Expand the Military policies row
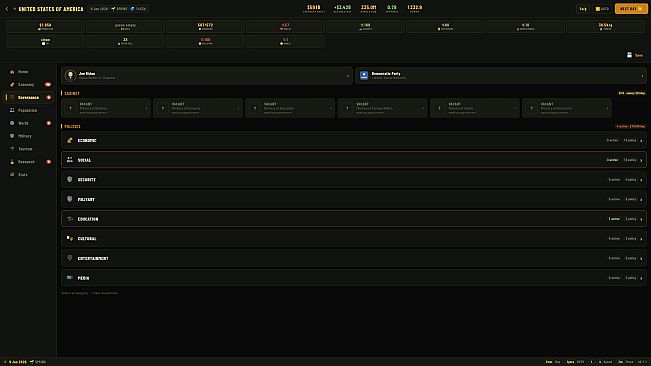This screenshot has height=366, width=651. 354,199
